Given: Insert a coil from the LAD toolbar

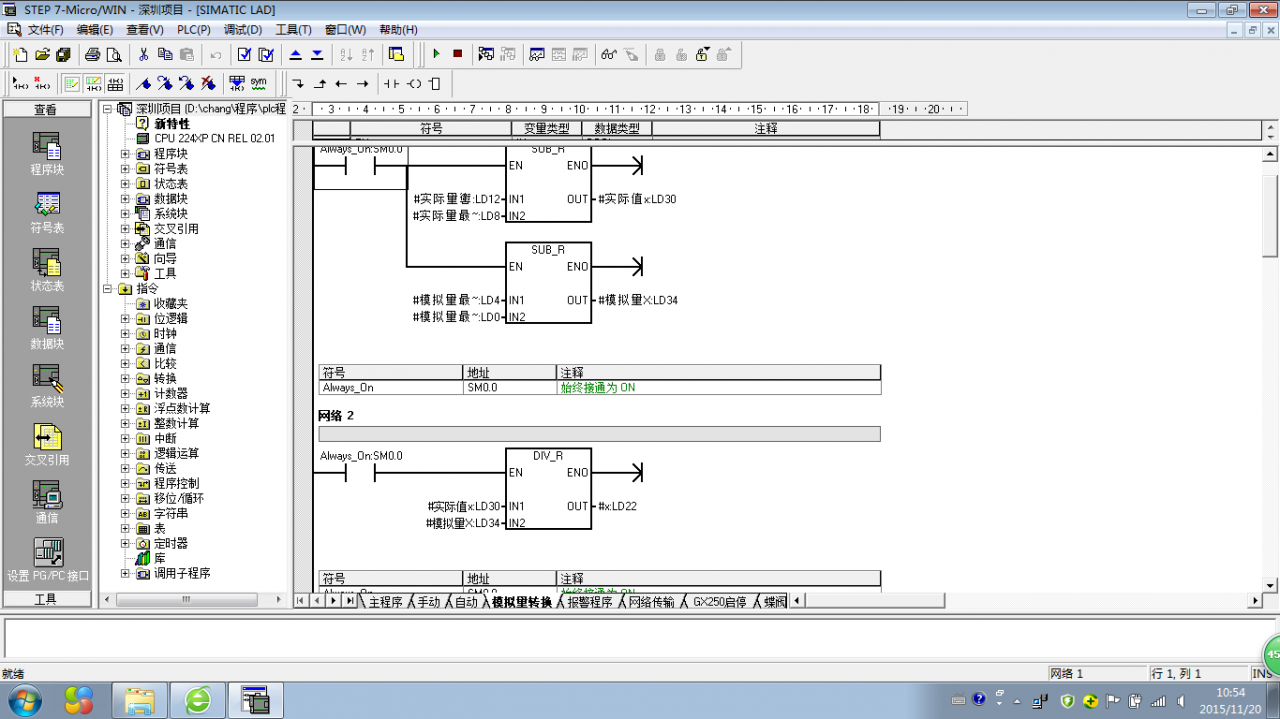Looking at the screenshot, I should (x=414, y=84).
